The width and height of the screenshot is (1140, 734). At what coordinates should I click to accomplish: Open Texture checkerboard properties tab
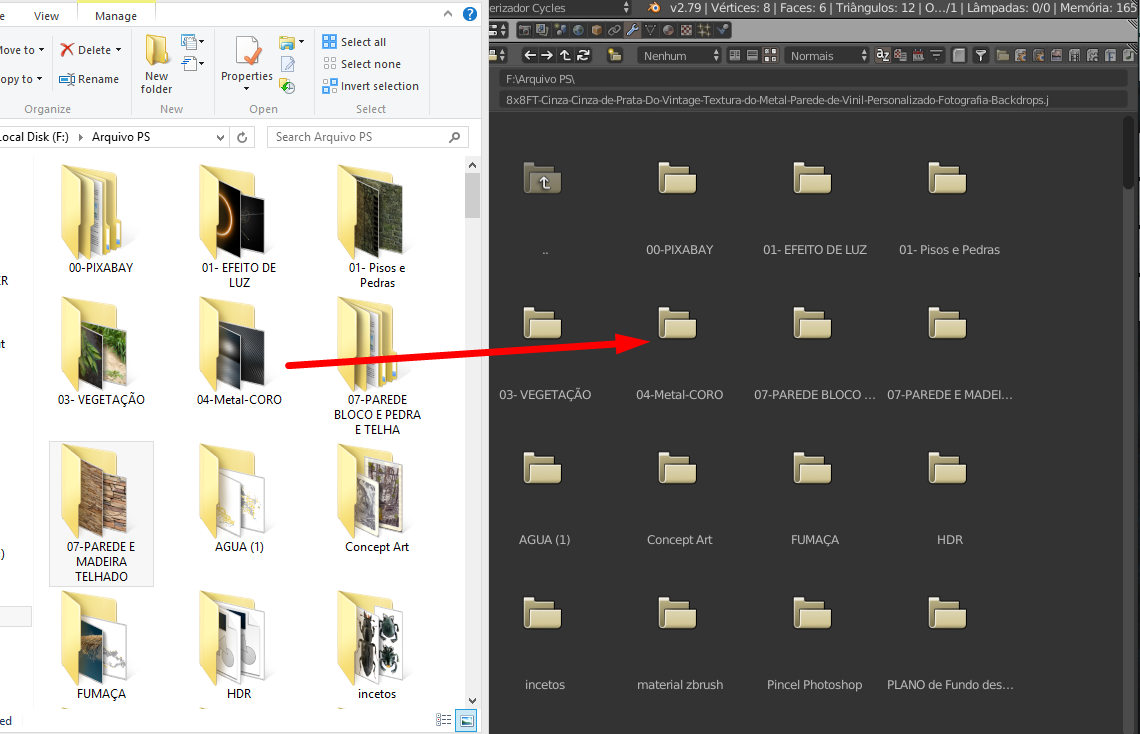pyautogui.click(x=686, y=30)
